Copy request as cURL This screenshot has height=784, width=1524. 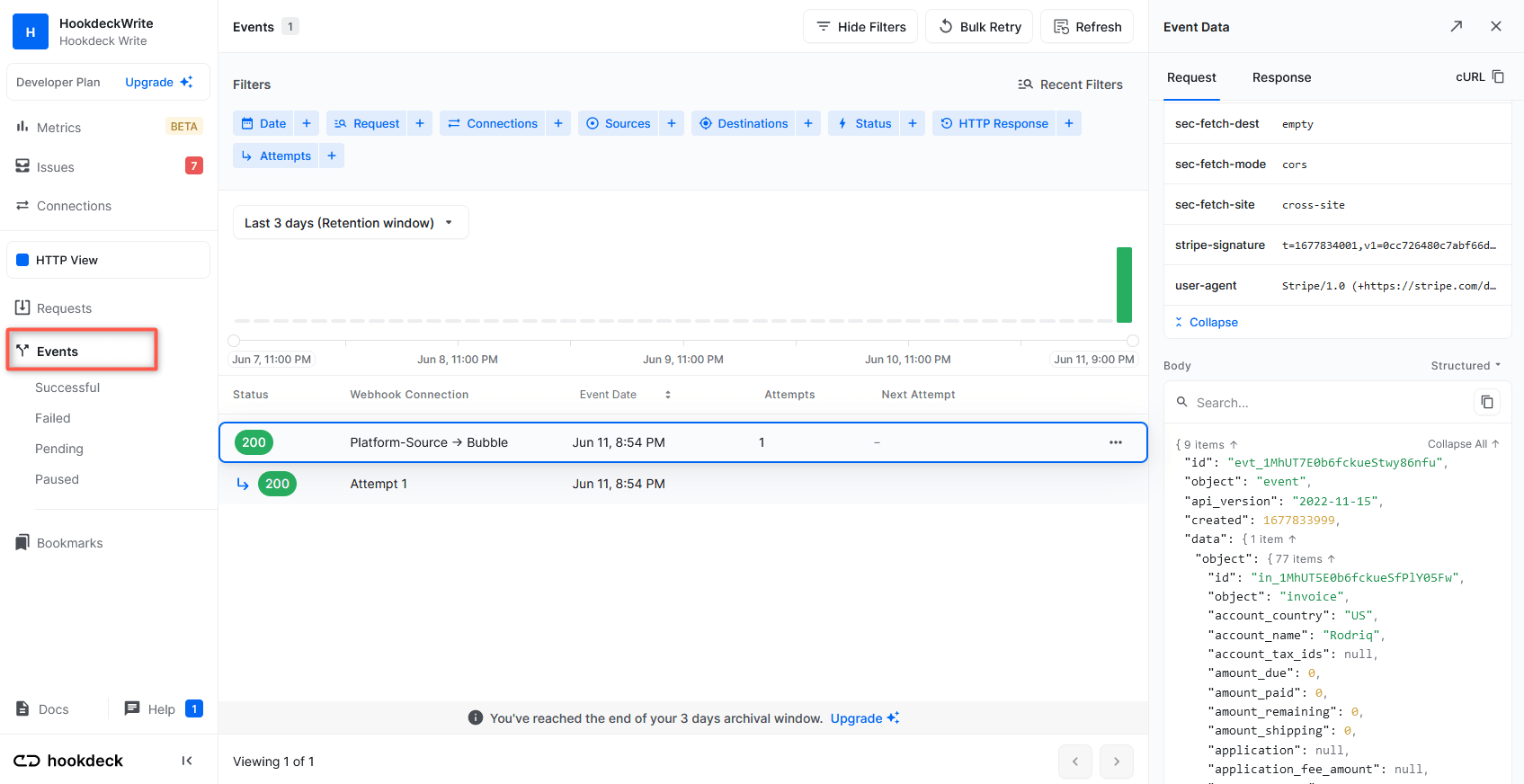coord(1480,77)
